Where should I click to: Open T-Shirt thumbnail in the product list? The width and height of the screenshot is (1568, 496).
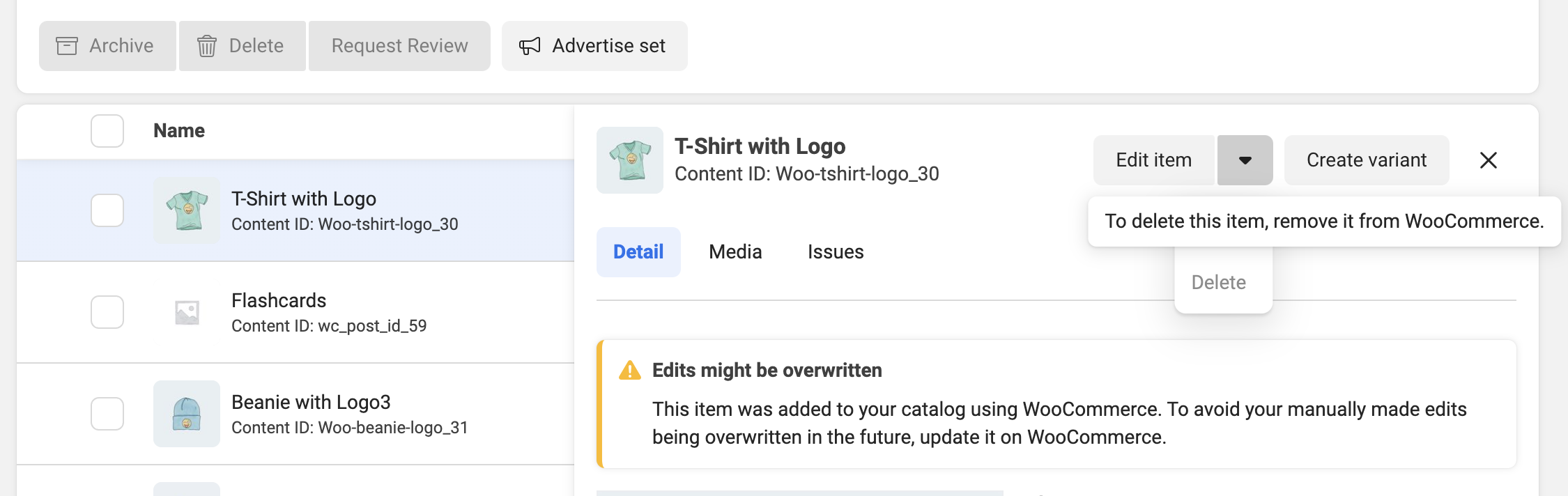tap(187, 210)
